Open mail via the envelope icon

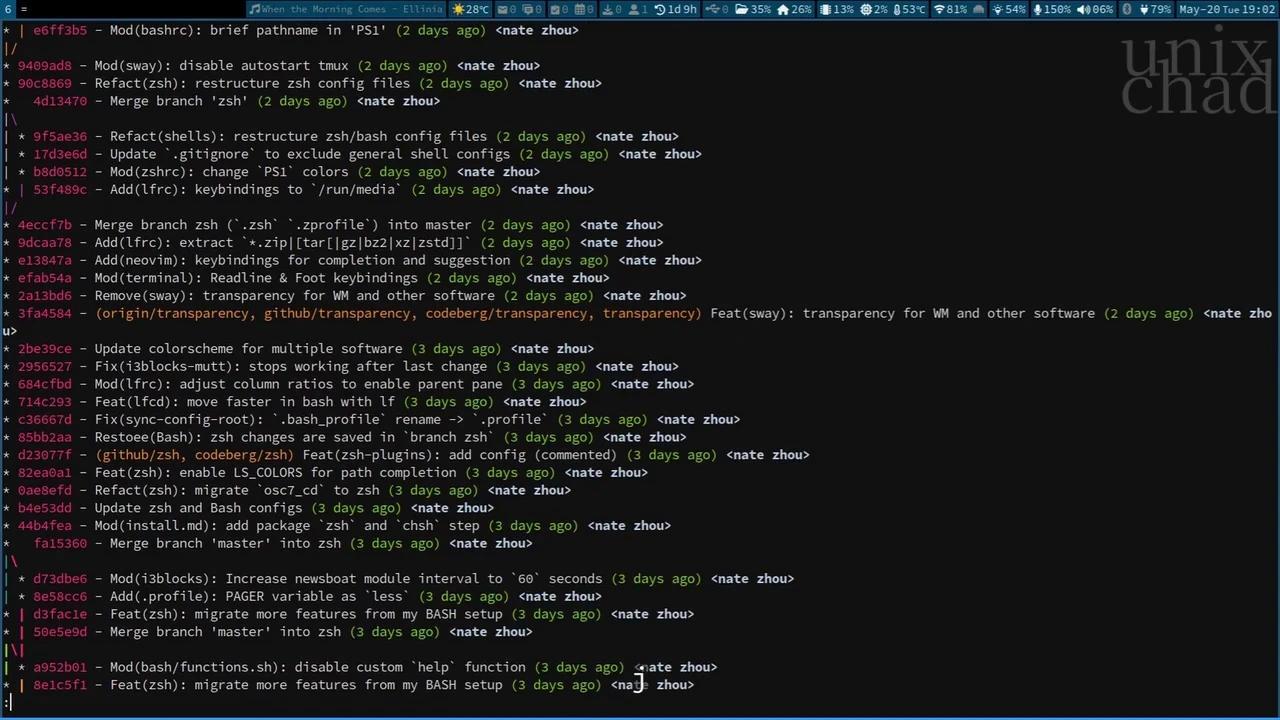pyautogui.click(x=501, y=9)
